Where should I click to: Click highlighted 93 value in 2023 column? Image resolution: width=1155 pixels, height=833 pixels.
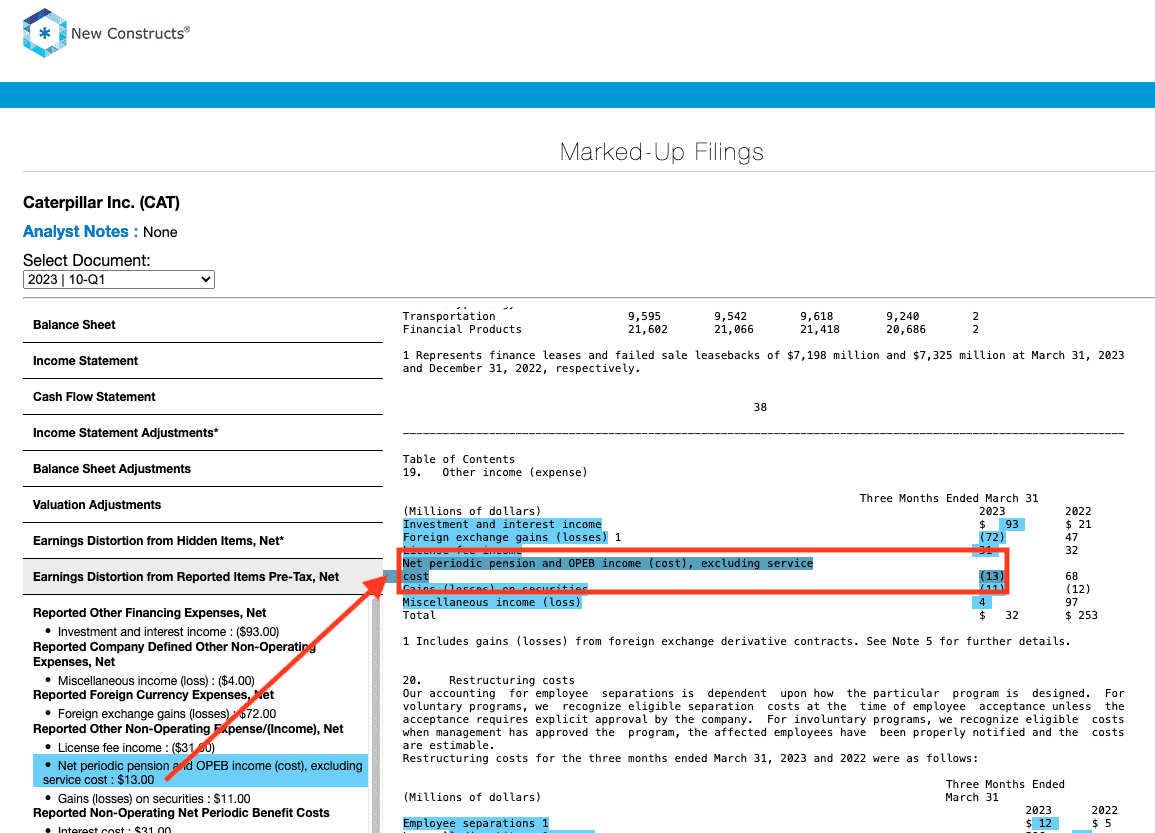[x=1012, y=524]
